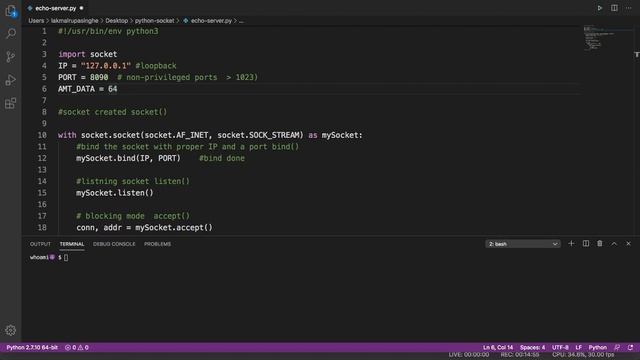Click echo-server.py in the breadcrumb

(x=211, y=20)
